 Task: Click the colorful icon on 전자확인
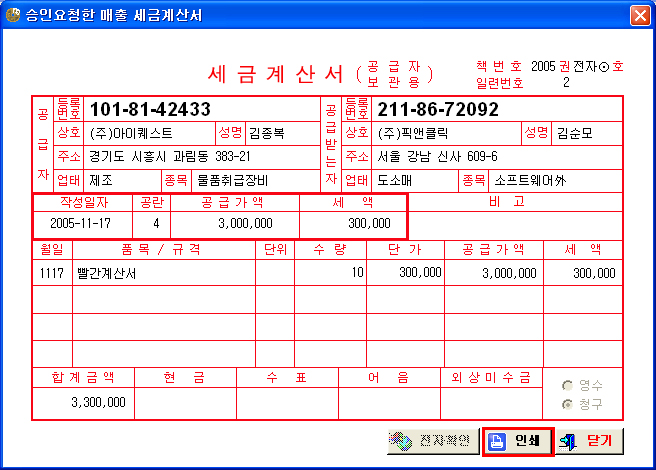(401, 441)
